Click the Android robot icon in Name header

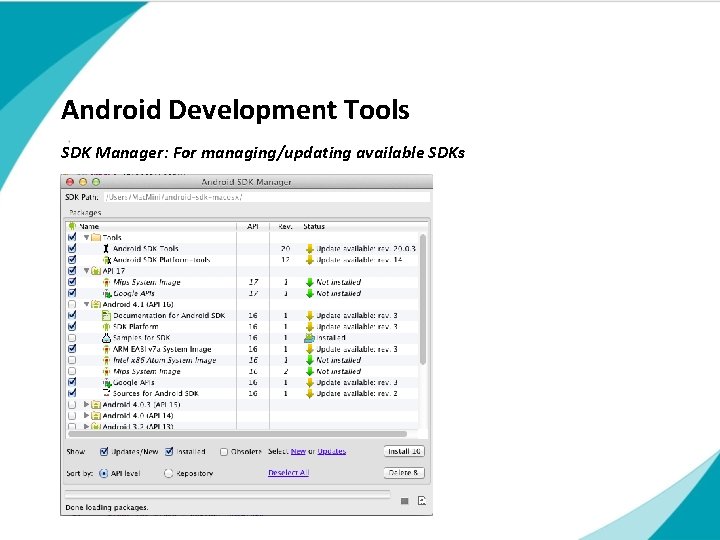pyautogui.click(x=72, y=226)
